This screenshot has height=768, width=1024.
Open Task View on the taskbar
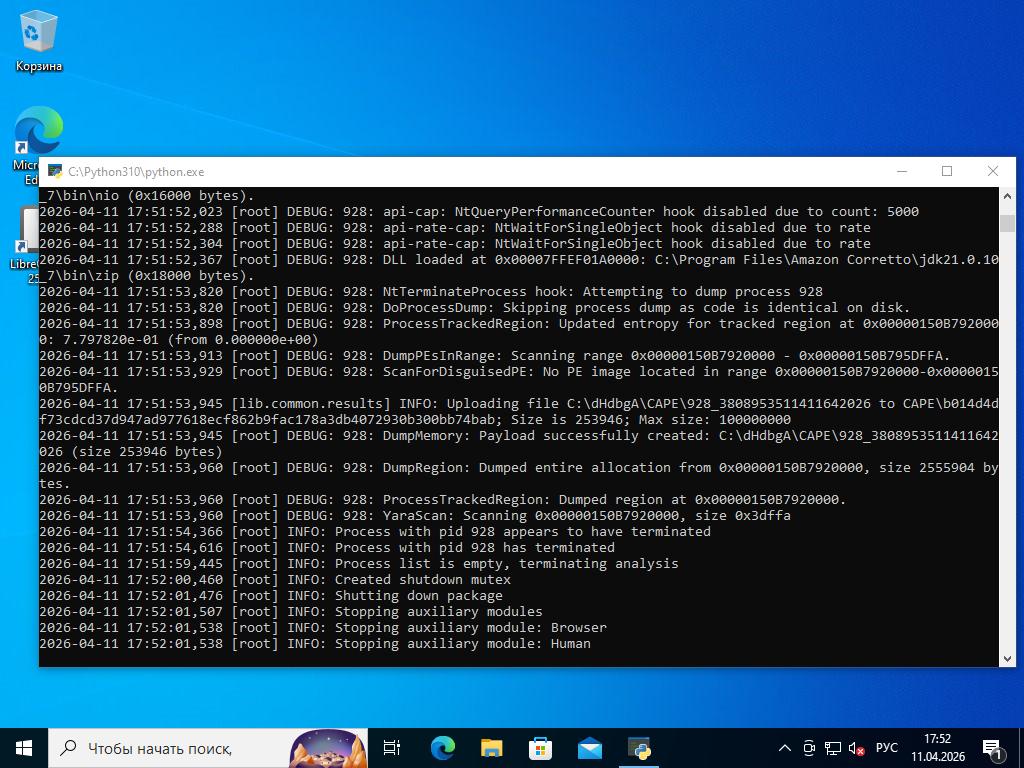click(392, 748)
